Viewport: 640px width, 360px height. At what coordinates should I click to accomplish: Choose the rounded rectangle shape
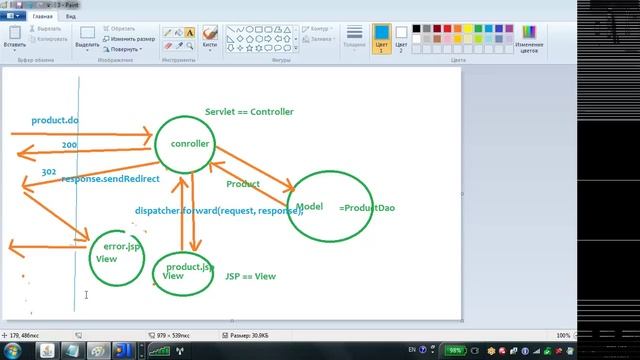[268, 29]
